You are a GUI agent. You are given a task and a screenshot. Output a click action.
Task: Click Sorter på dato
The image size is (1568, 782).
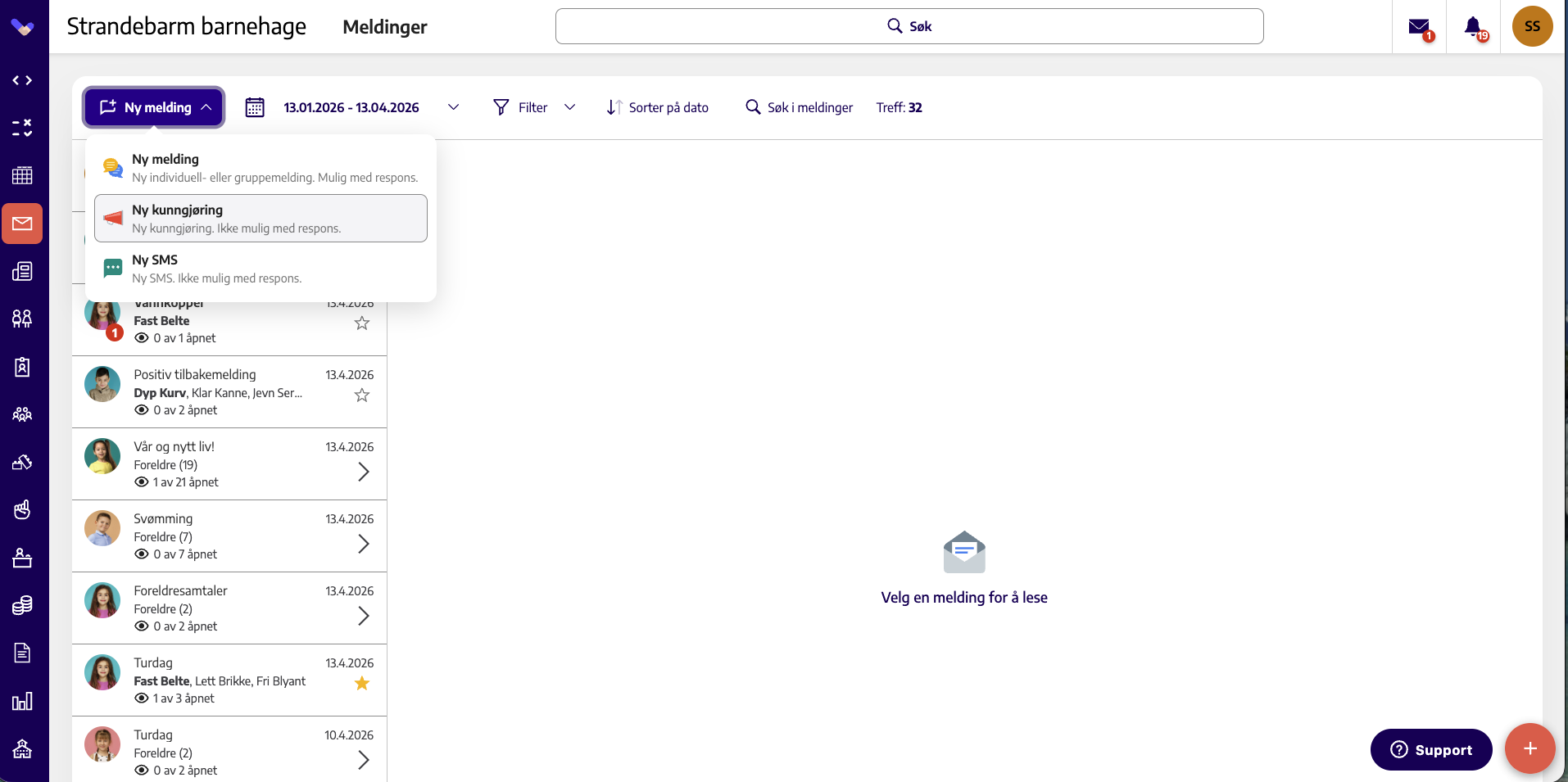click(658, 107)
